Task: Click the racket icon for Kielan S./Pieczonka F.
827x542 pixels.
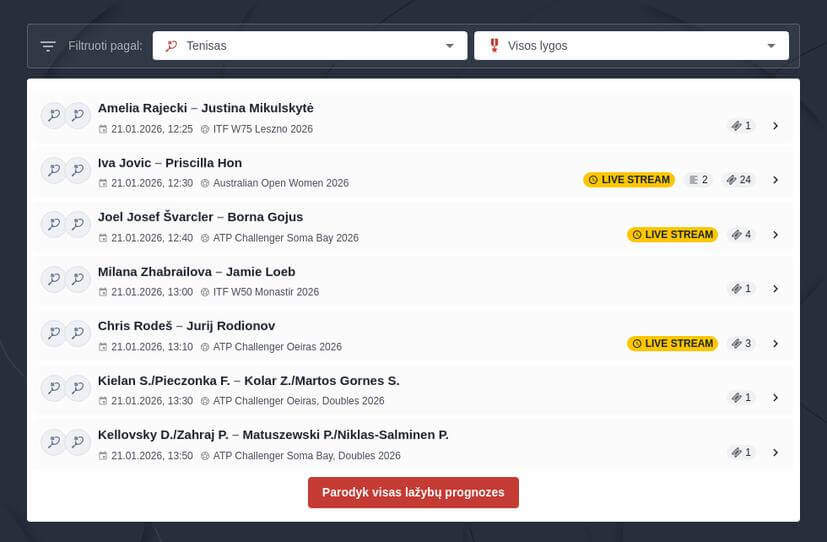Action: (53, 388)
